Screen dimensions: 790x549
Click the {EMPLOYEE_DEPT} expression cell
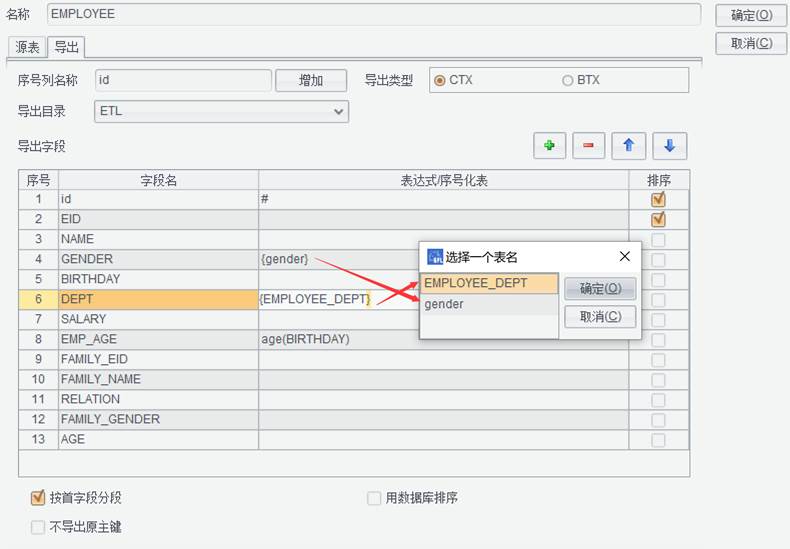(339, 300)
